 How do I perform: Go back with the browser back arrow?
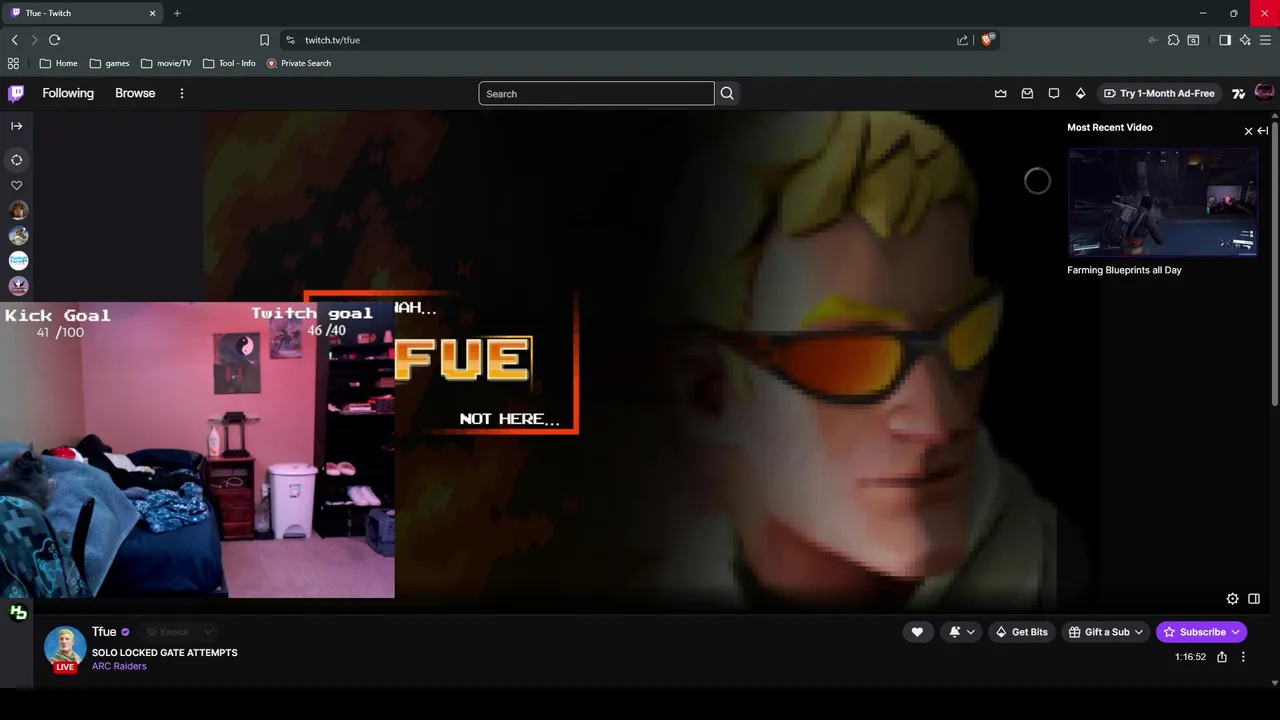coord(14,40)
